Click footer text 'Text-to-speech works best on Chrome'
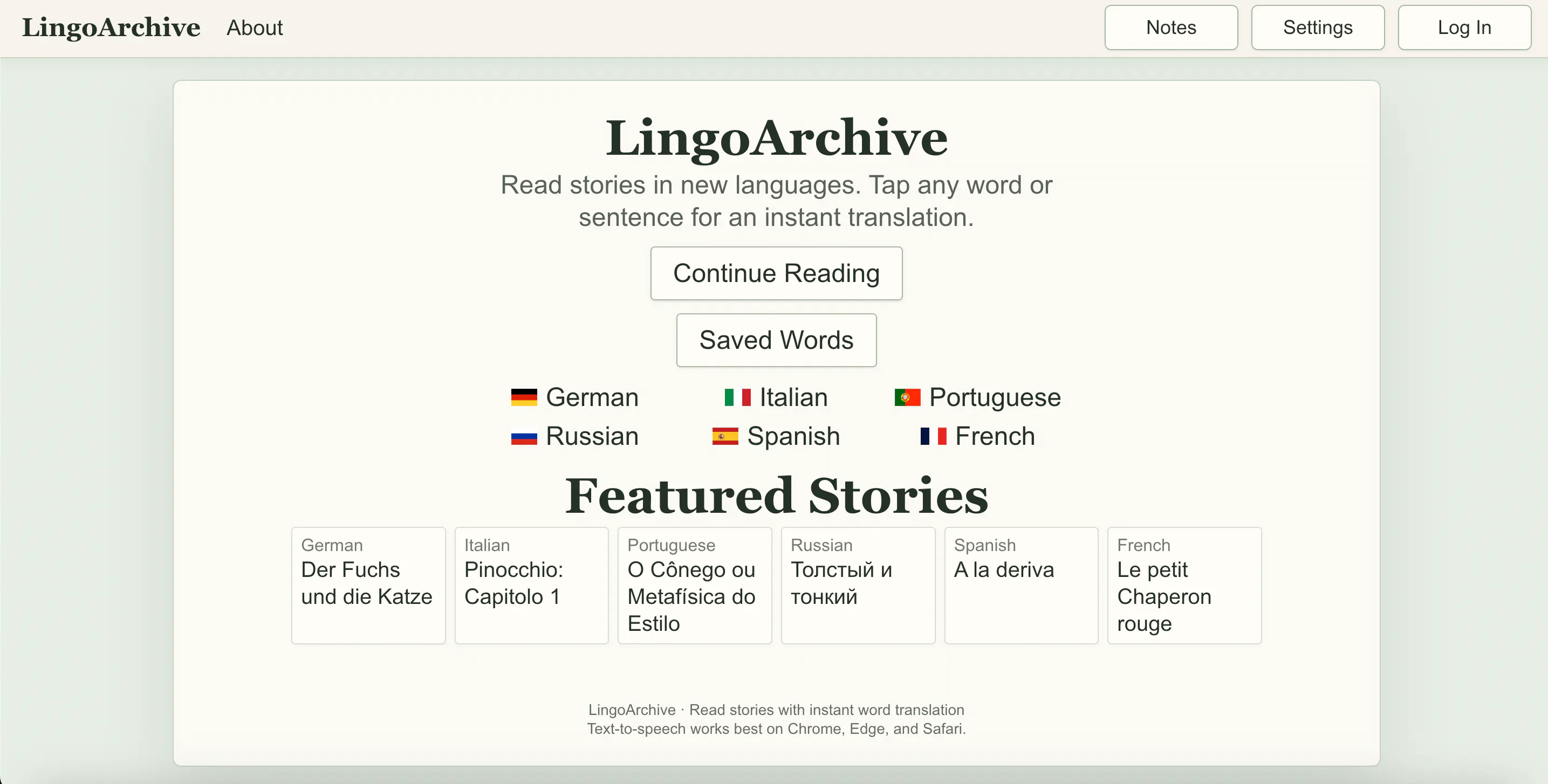 coord(776,728)
